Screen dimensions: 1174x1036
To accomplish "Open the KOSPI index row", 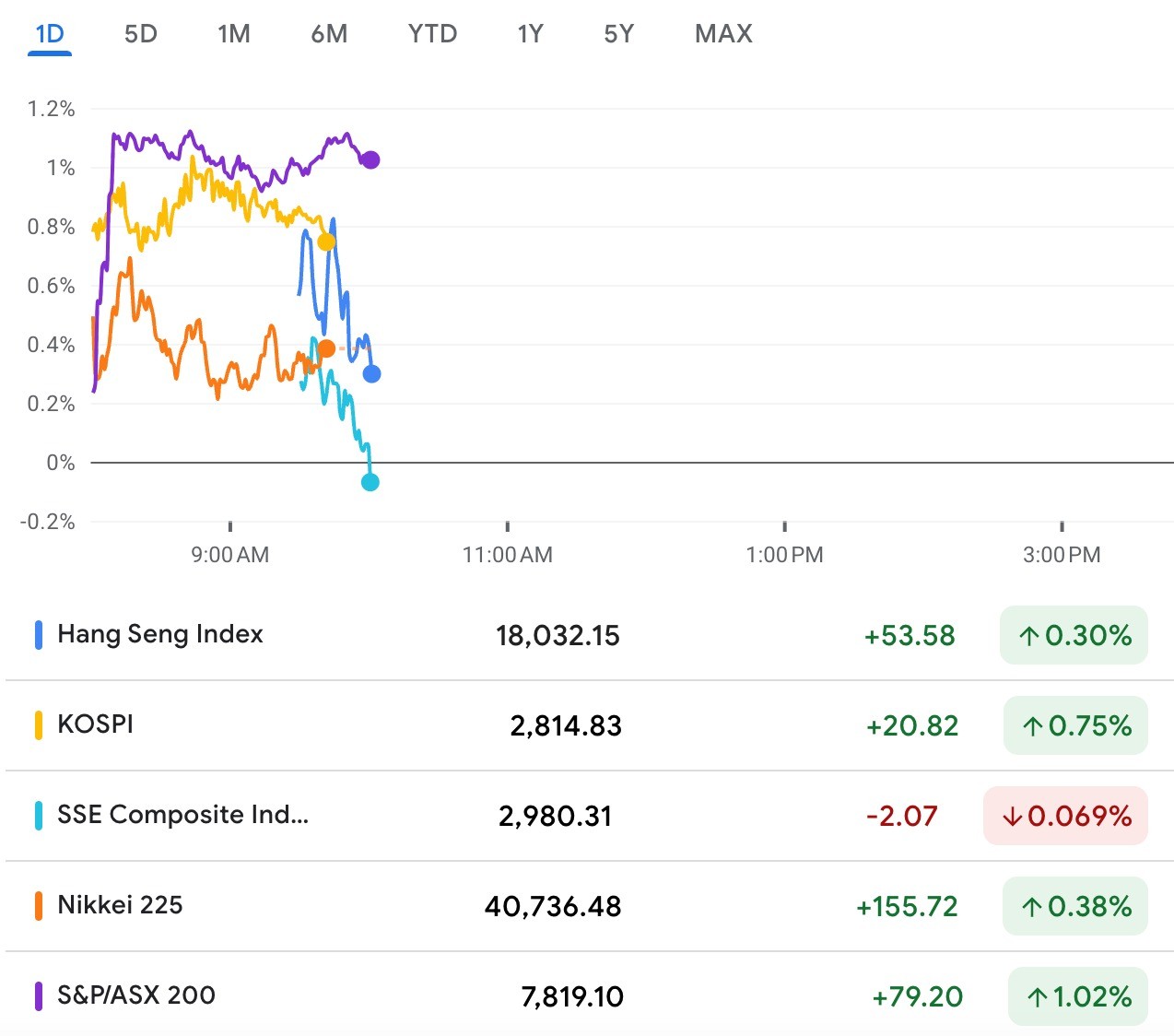I will point(96,724).
